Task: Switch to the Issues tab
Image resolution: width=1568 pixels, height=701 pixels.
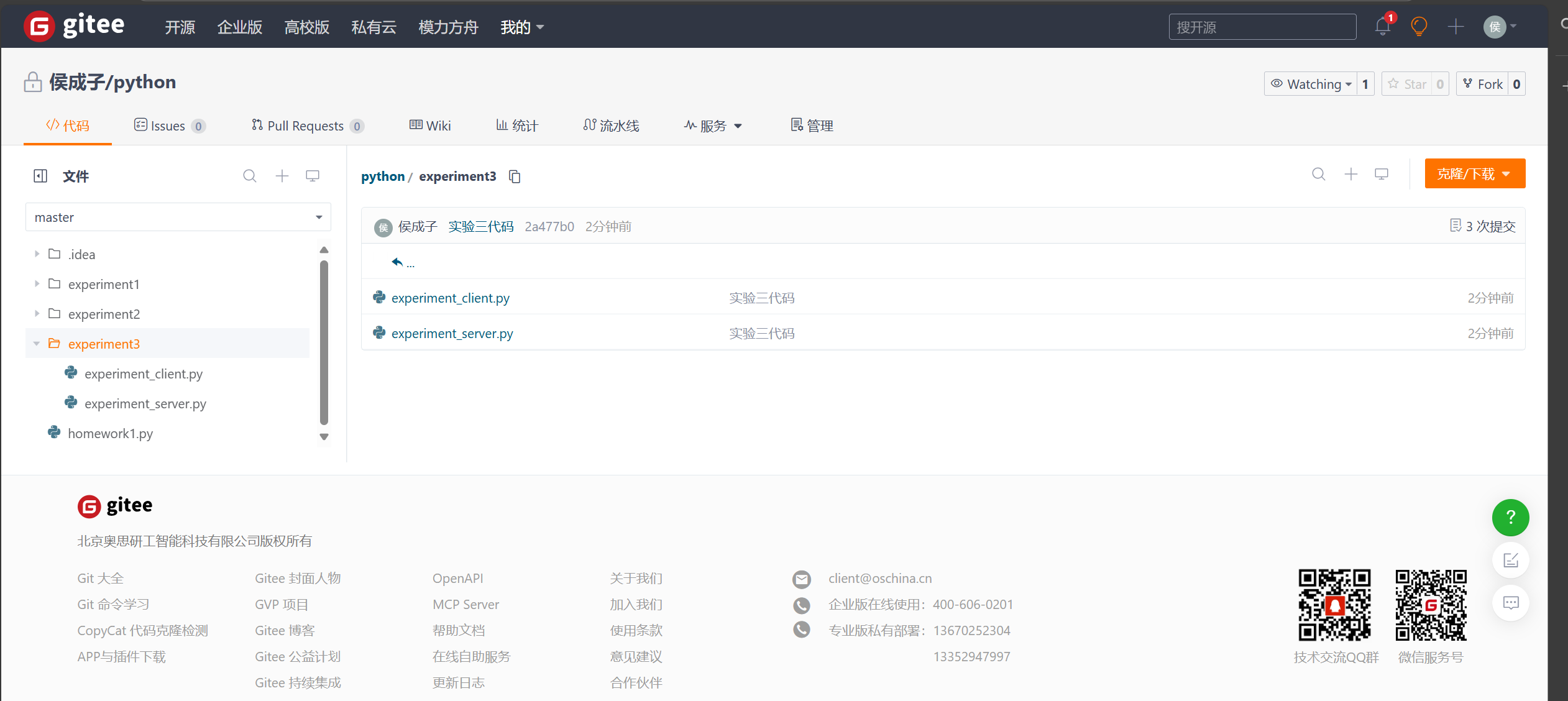Action: coord(168,126)
